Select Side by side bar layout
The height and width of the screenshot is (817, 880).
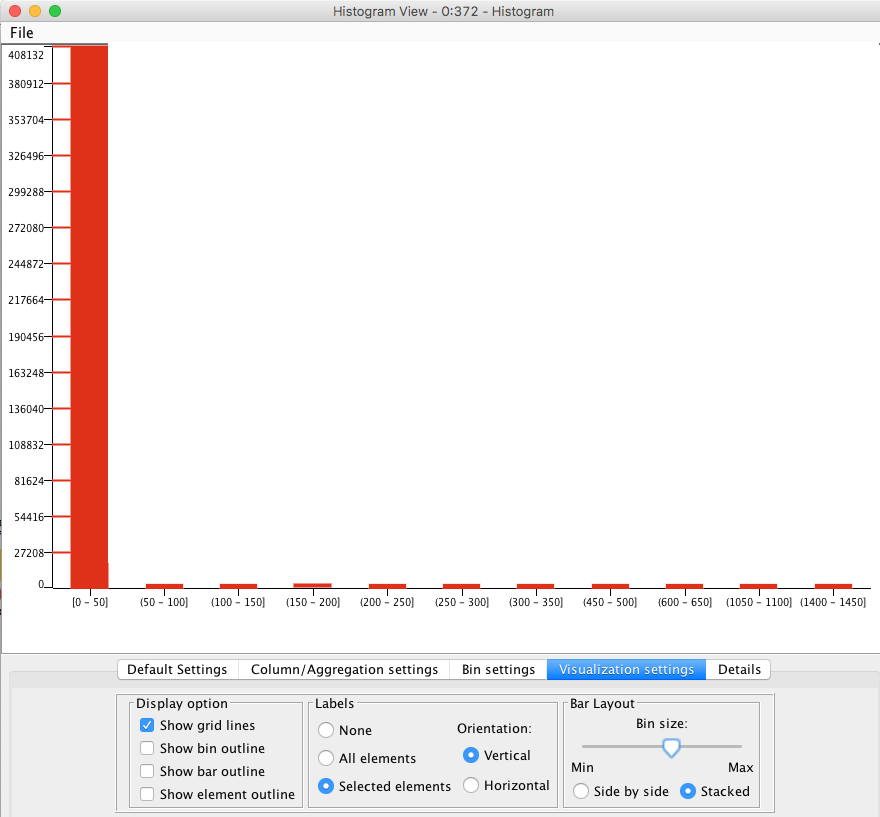(581, 791)
